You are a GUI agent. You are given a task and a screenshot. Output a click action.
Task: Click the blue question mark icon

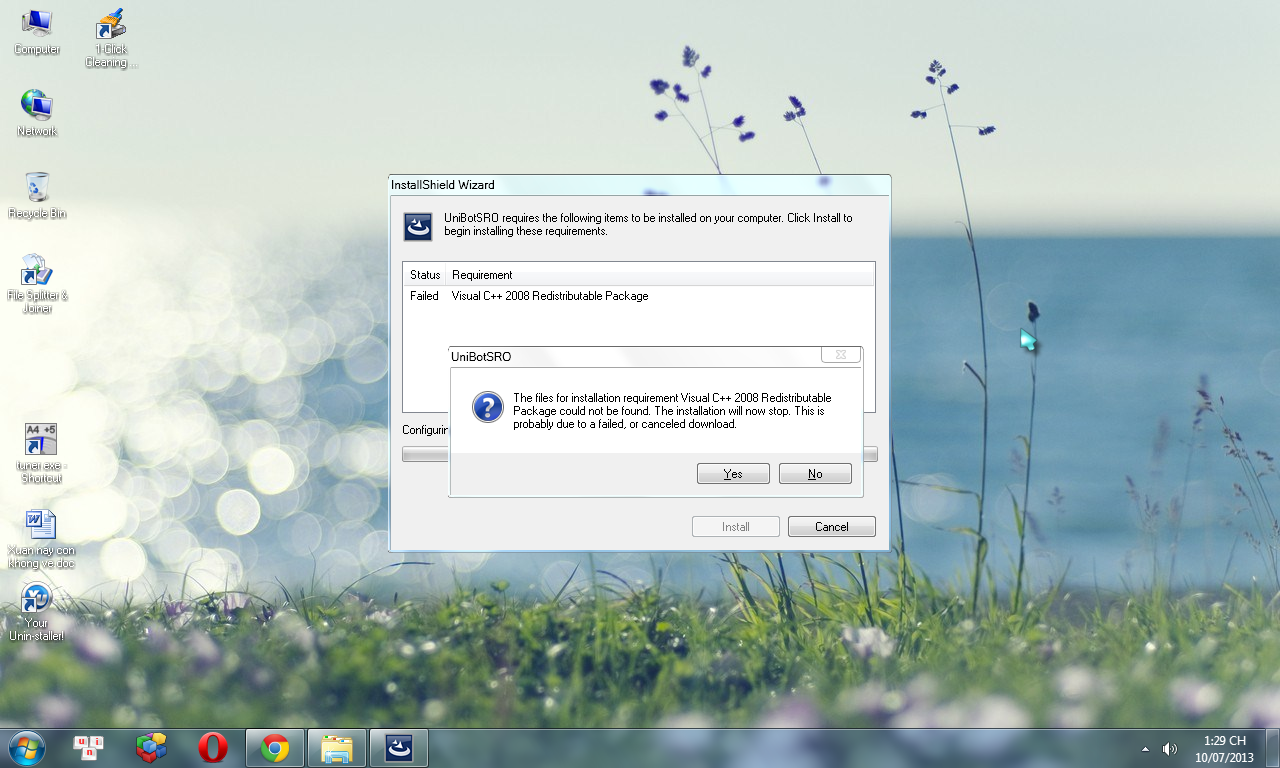[487, 407]
